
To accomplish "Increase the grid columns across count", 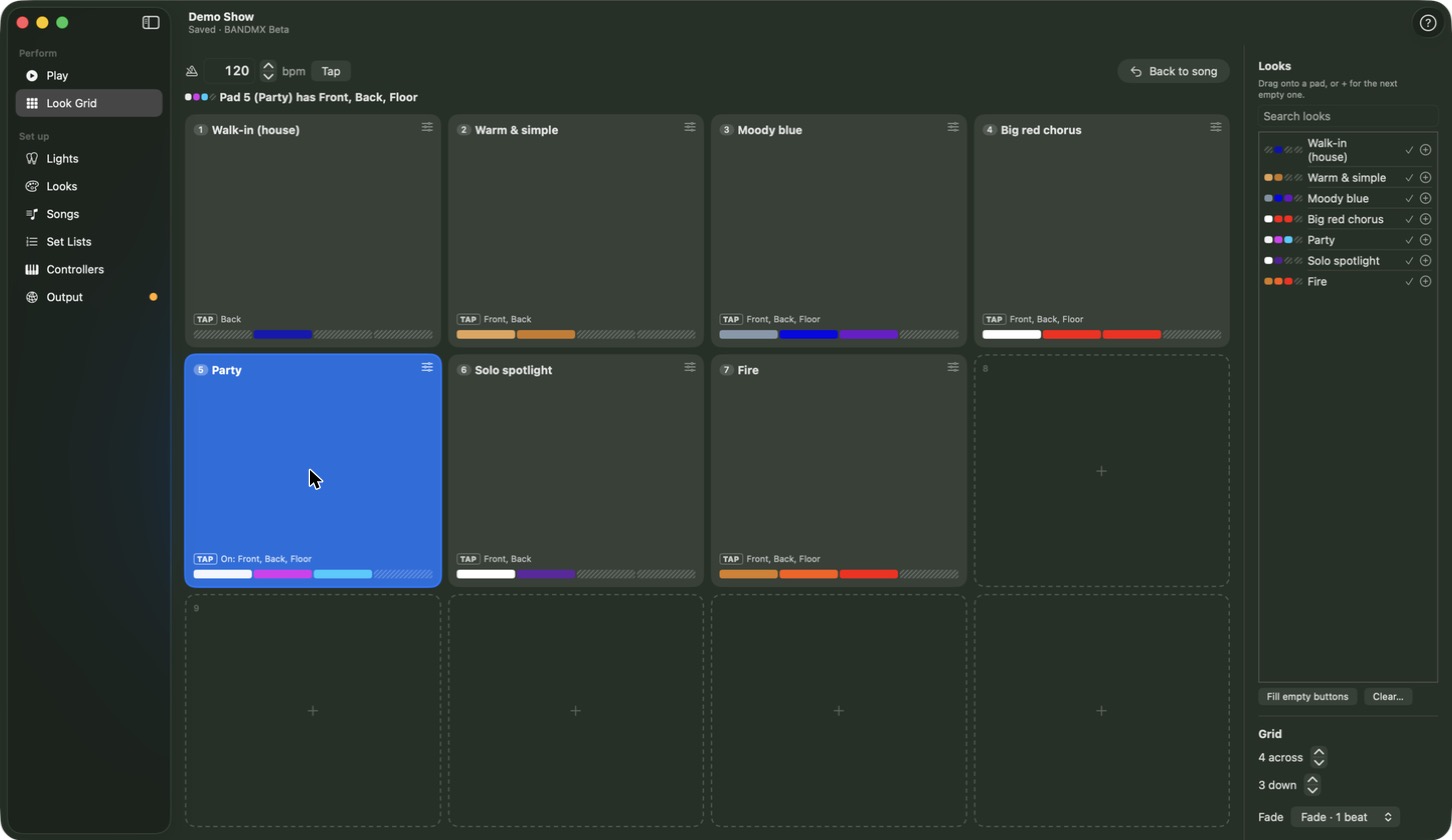I will (x=1318, y=752).
